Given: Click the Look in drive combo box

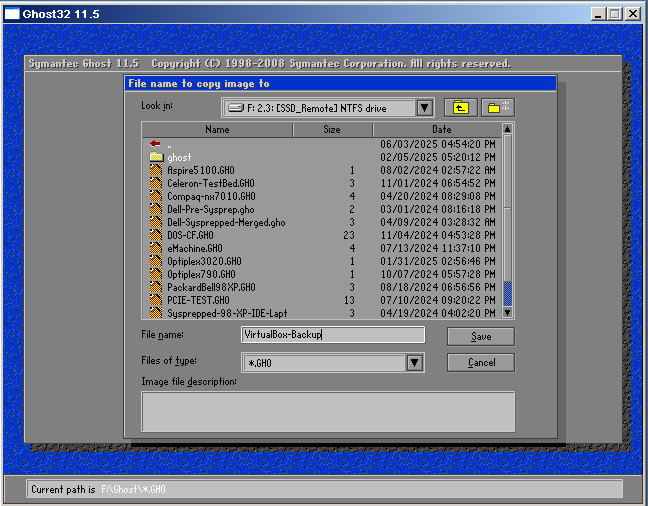Looking at the screenshot, I should point(327,108).
